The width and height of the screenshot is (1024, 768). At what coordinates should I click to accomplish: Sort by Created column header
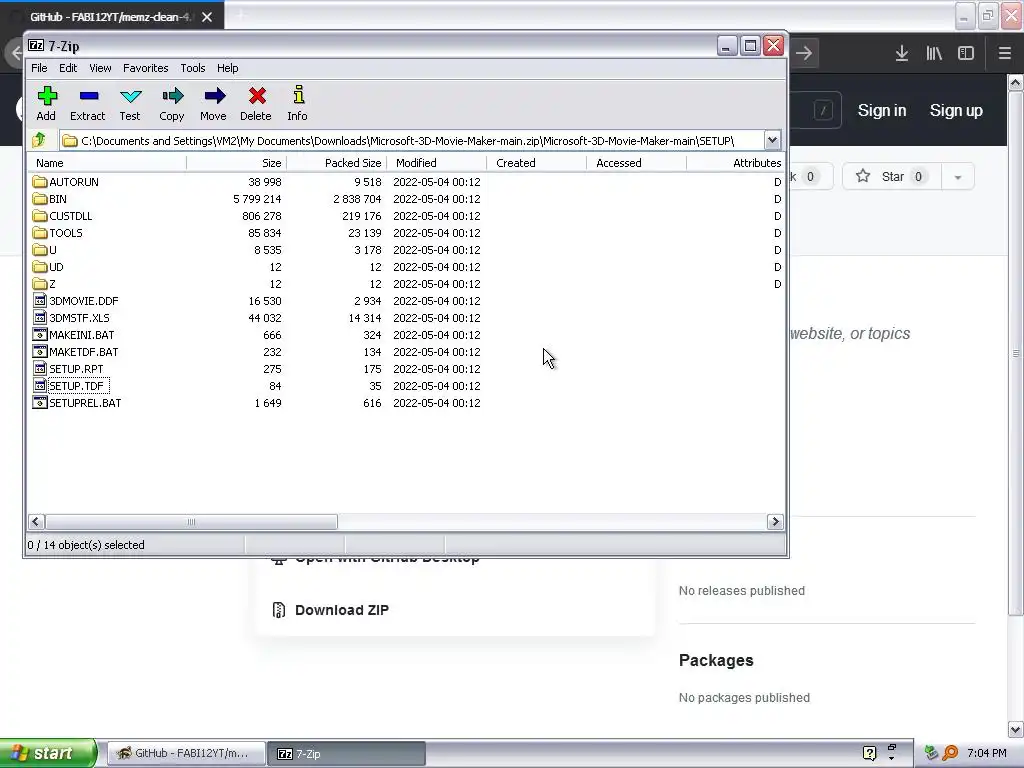click(536, 163)
